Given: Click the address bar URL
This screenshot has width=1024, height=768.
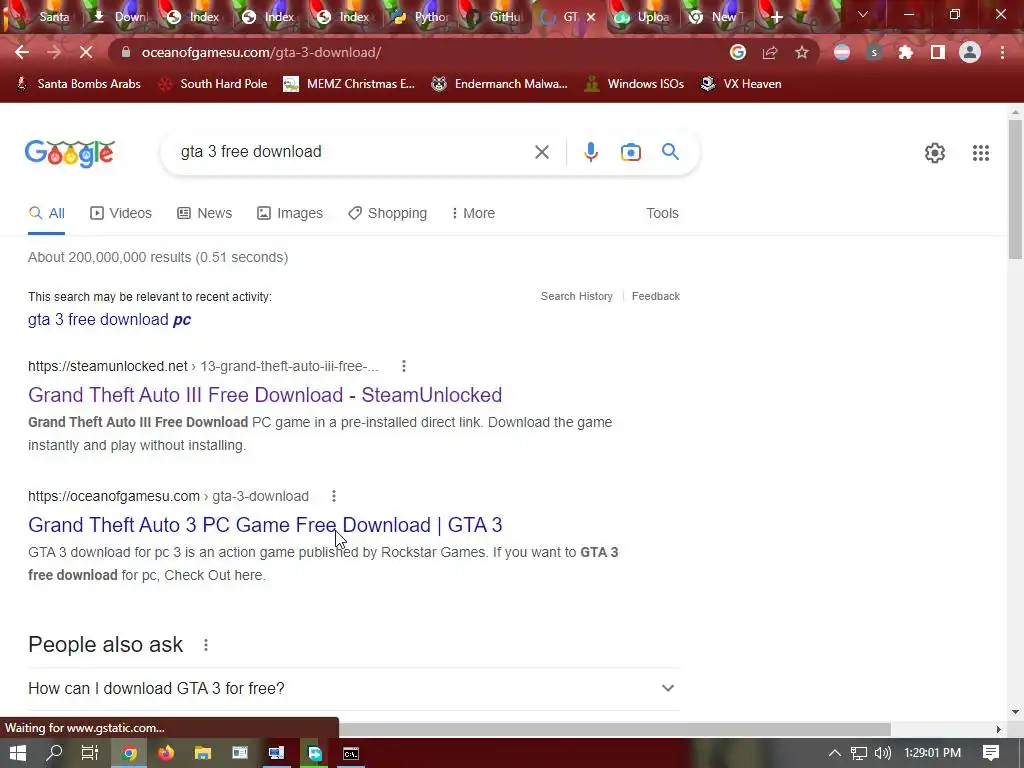Looking at the screenshot, I should click(261, 52).
